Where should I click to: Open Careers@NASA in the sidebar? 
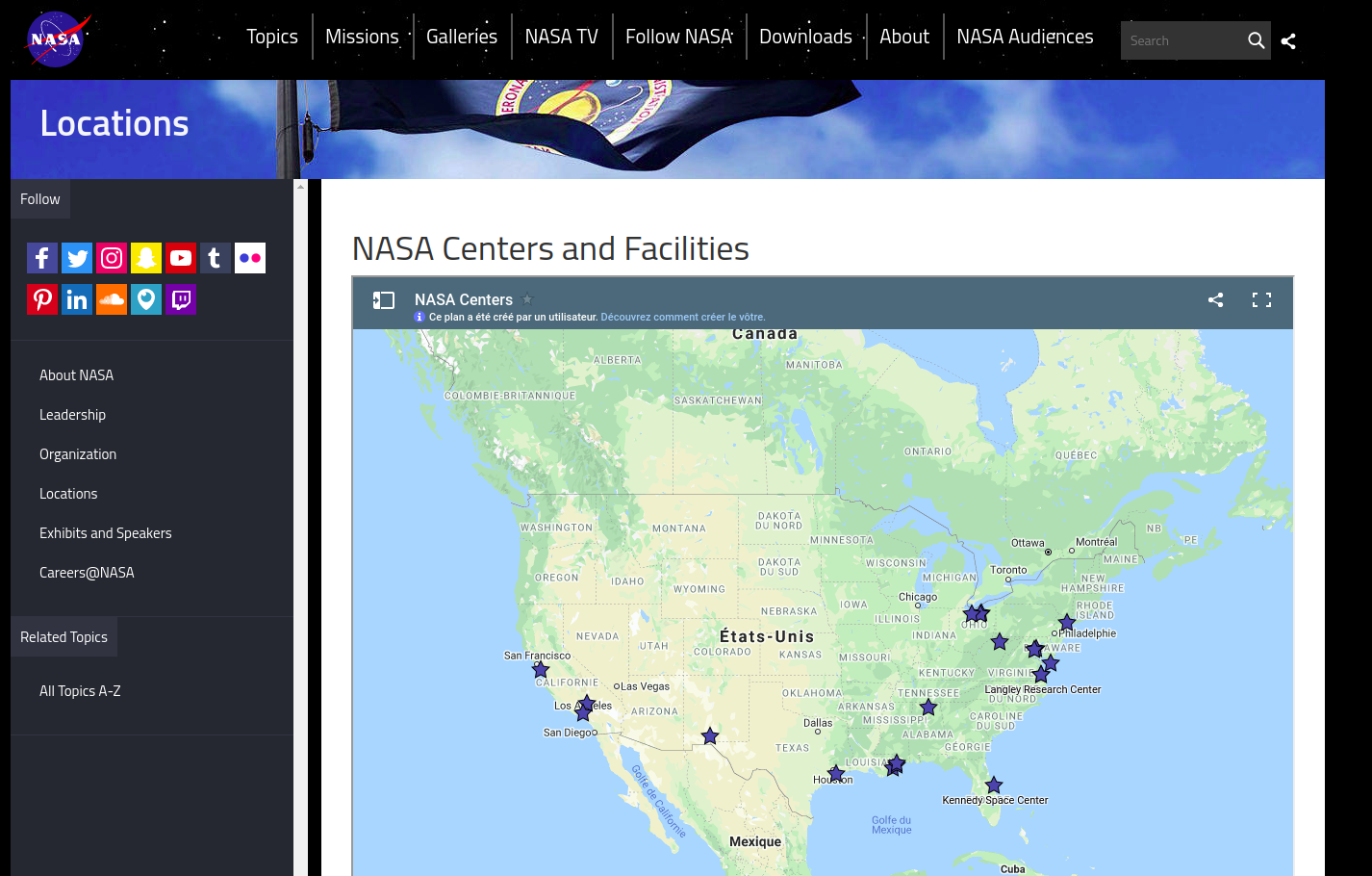coord(87,572)
